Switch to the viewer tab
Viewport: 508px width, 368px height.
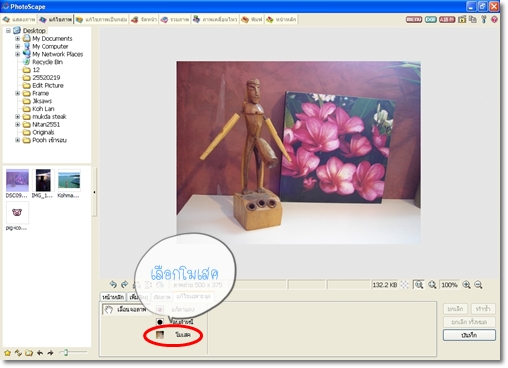(19, 20)
